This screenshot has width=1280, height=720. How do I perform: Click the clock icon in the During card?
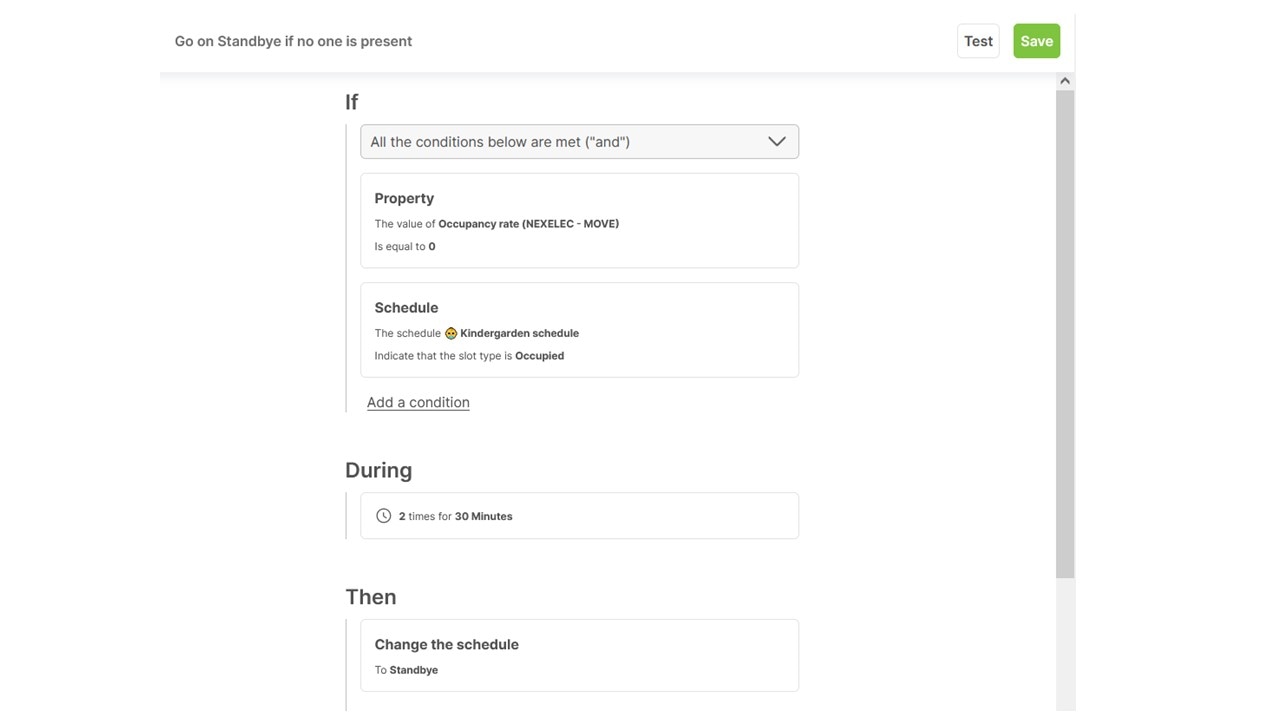coord(383,516)
